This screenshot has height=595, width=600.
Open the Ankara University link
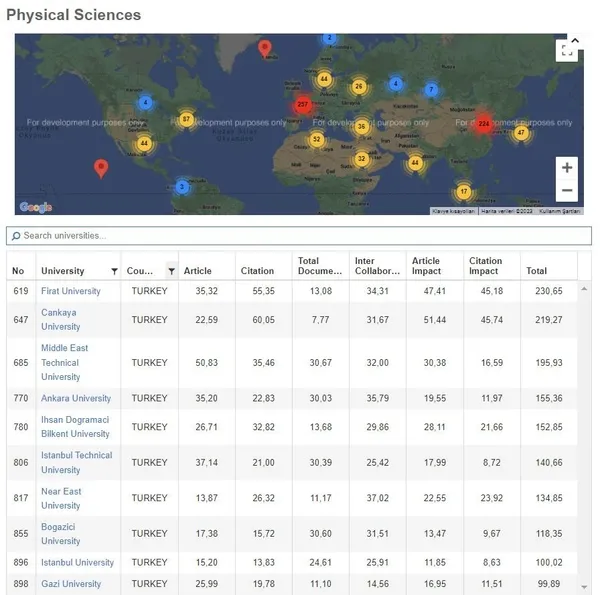tap(76, 398)
